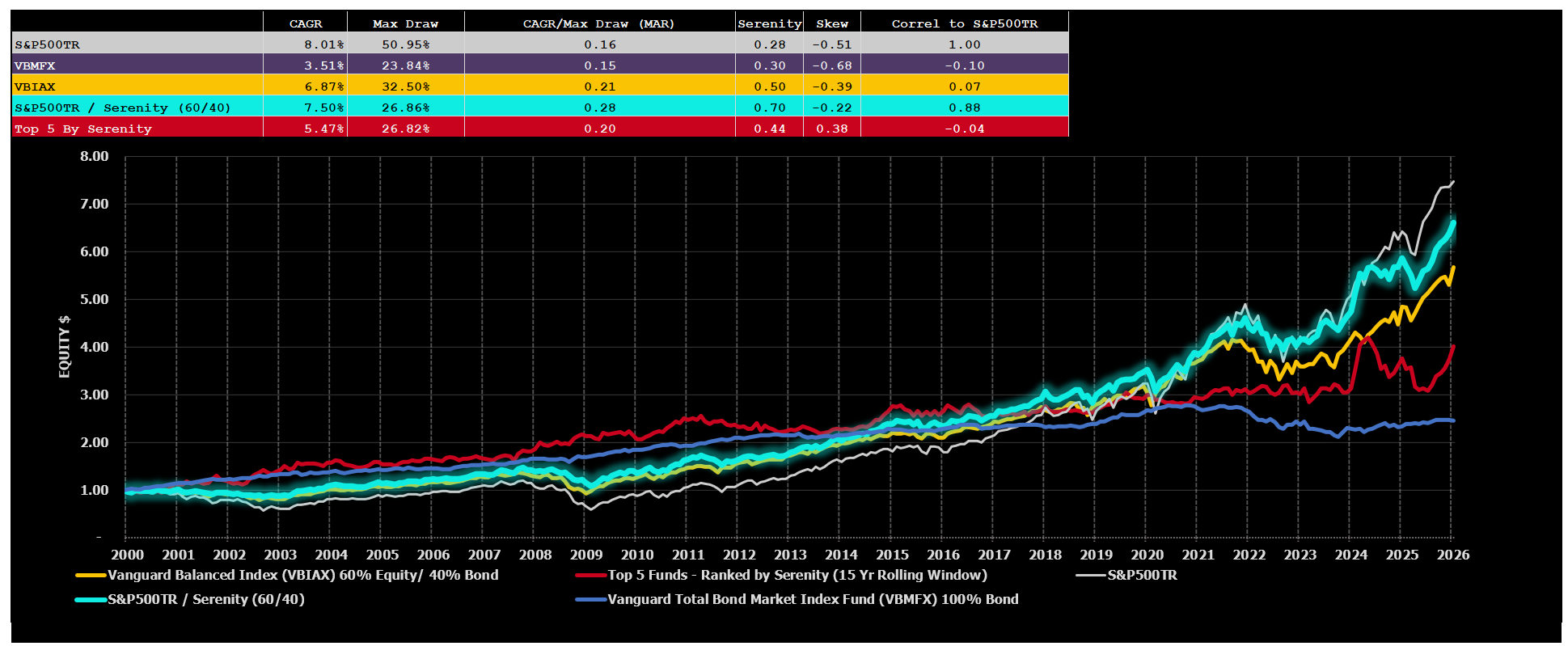
Task: Click the yellow Vanguard Balanced Index legend swatch
Action: 91,576
